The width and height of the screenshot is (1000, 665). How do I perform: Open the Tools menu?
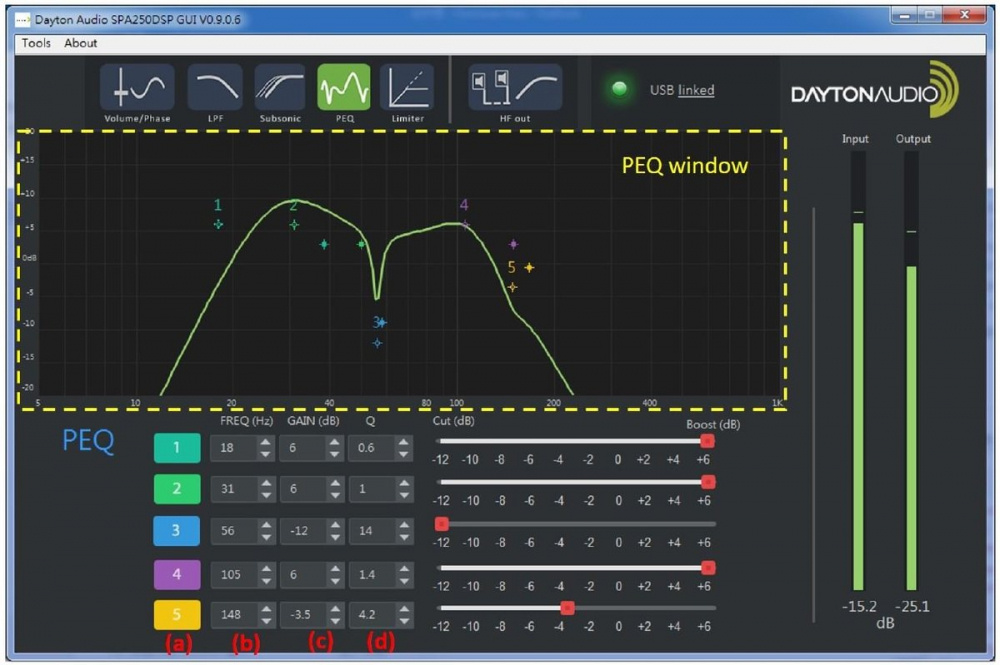[x=36, y=43]
